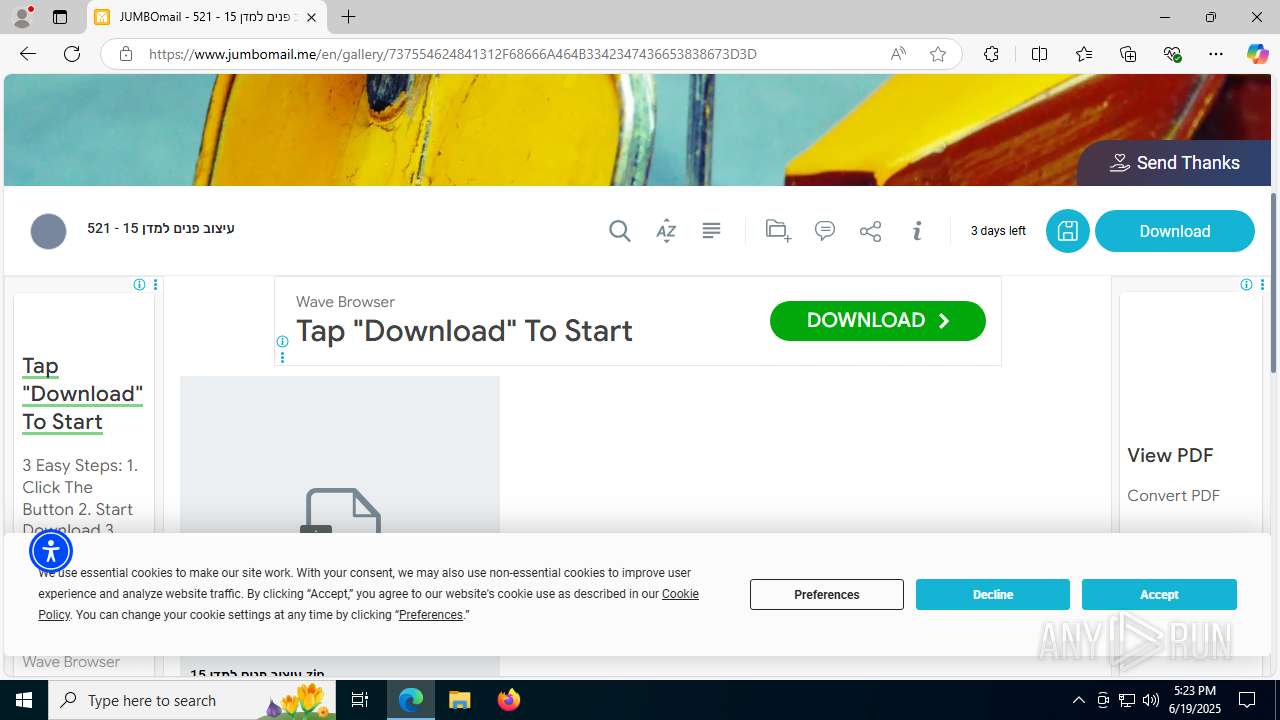Open the Collections icon
The height and width of the screenshot is (720, 1280).
(1128, 54)
